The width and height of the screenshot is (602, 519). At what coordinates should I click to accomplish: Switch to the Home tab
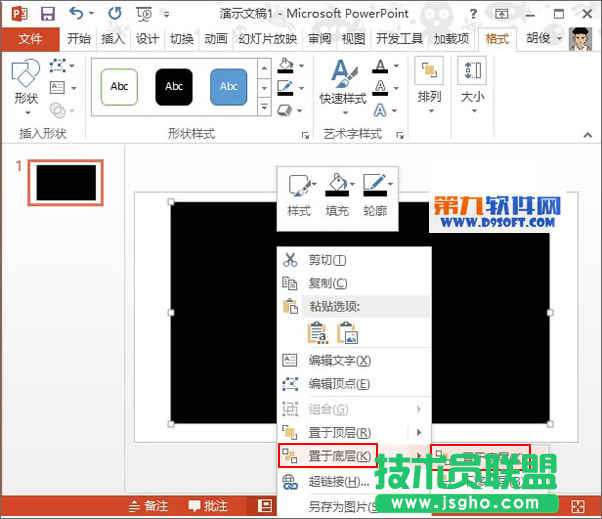[79, 39]
